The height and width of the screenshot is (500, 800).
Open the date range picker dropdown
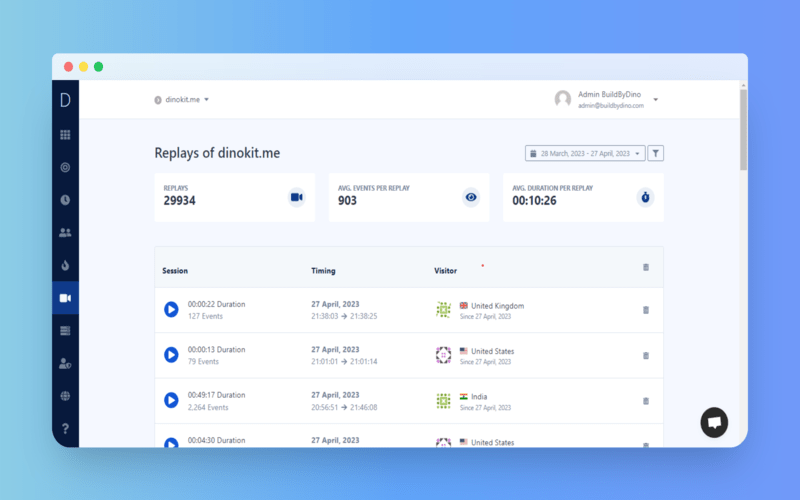coord(585,153)
